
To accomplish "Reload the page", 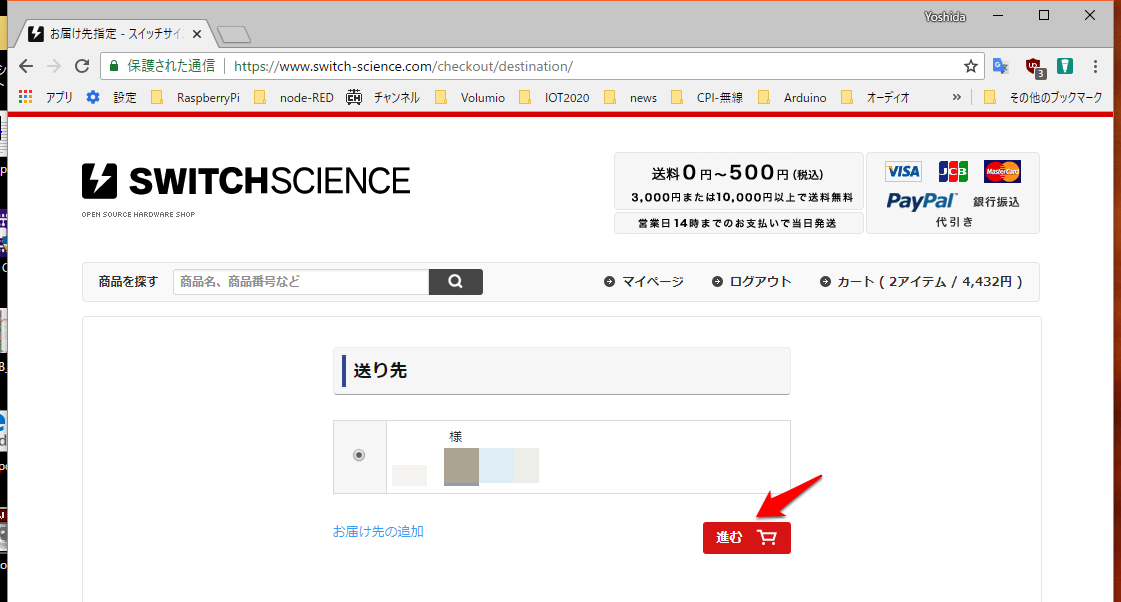I will (82, 66).
